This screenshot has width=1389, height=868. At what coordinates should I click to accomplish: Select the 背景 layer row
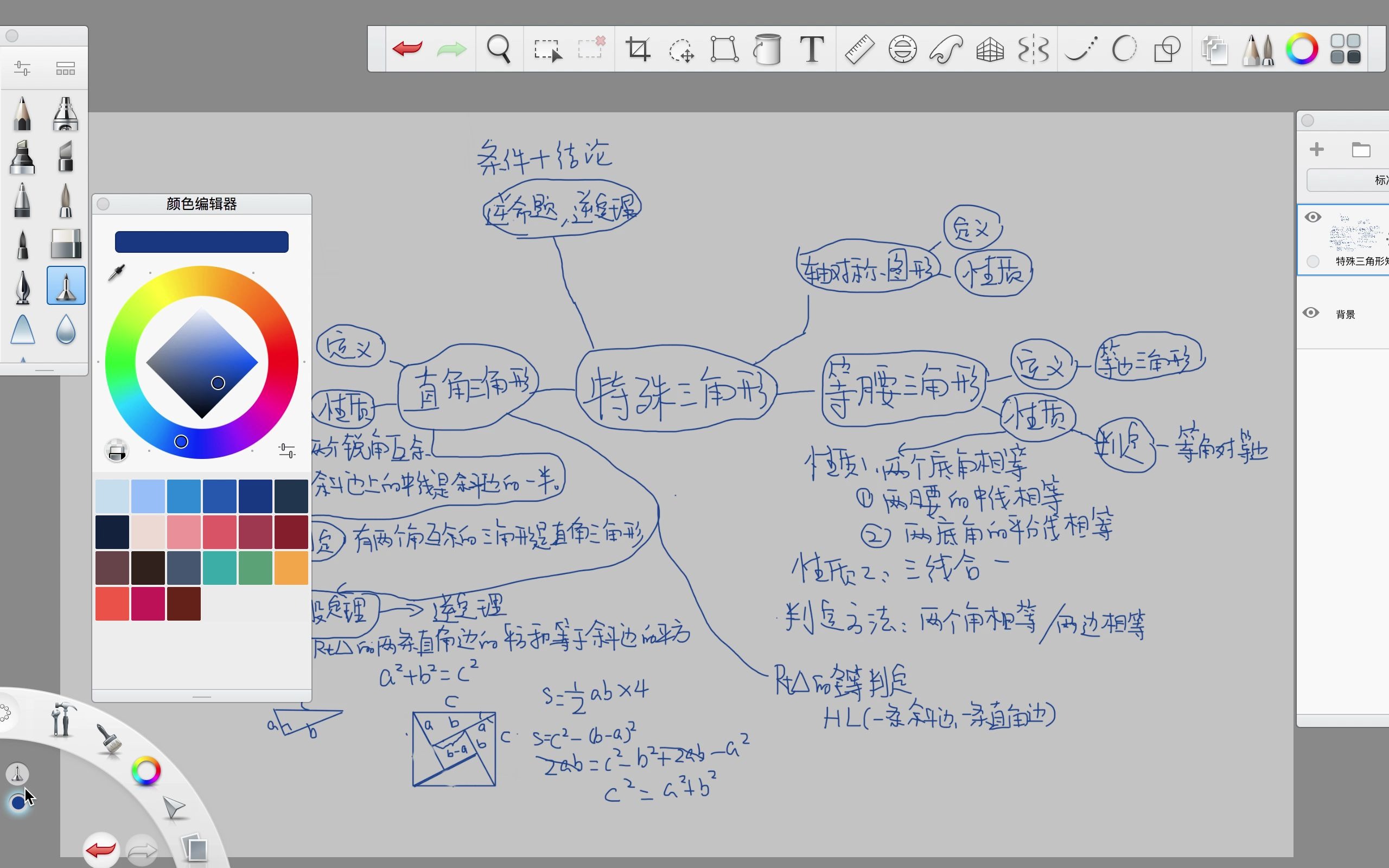pyautogui.click(x=1343, y=314)
